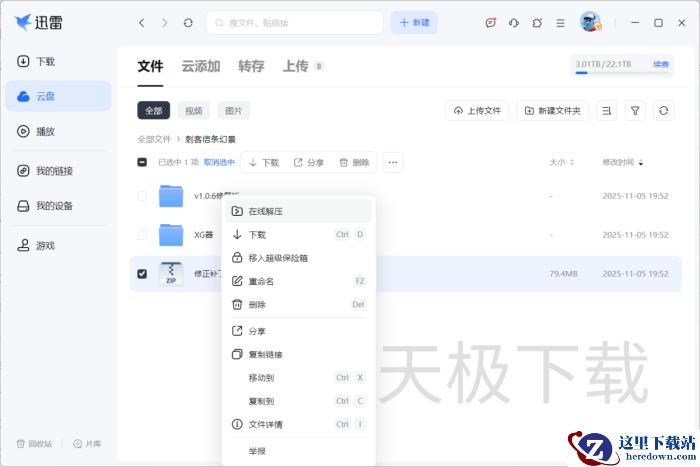Refresh the file list
700x467 pixels.
(x=663, y=111)
